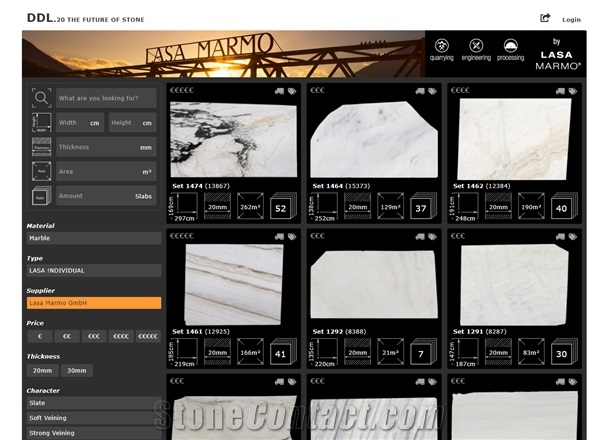Click the Lasa Marmo brand logo
Screen dimensions: 600x440
point(558,54)
